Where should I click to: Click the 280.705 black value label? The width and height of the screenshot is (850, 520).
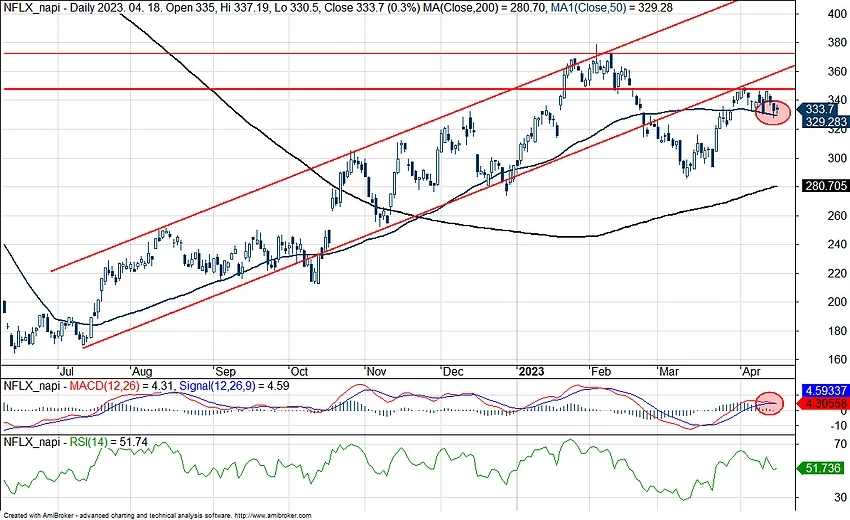825,186
